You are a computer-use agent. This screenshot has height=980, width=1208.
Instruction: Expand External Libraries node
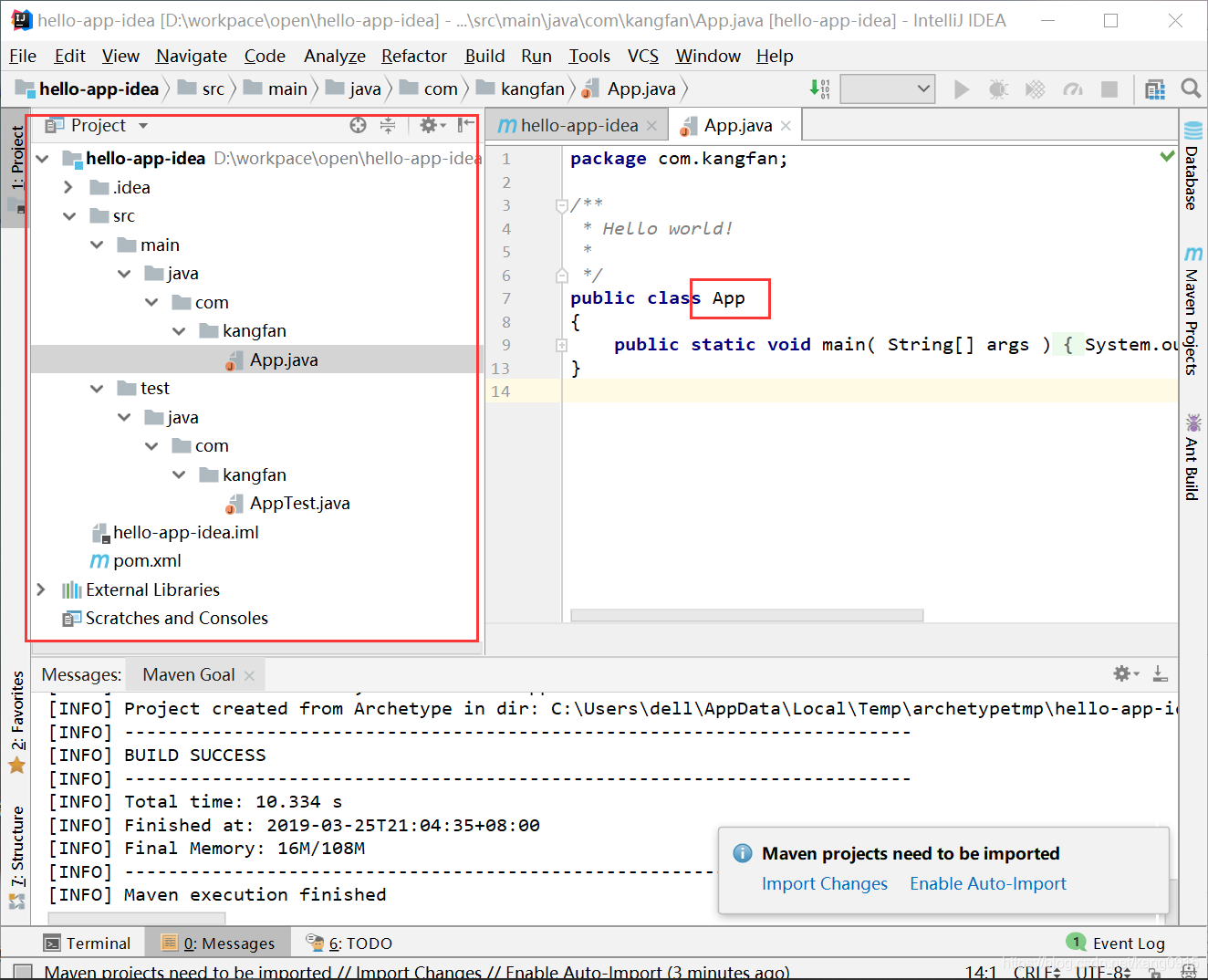tap(41, 589)
